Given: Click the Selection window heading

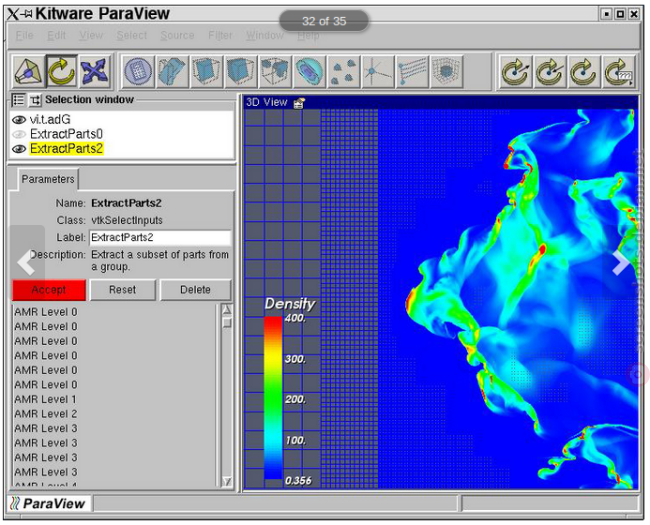Looking at the screenshot, I should coord(89,100).
